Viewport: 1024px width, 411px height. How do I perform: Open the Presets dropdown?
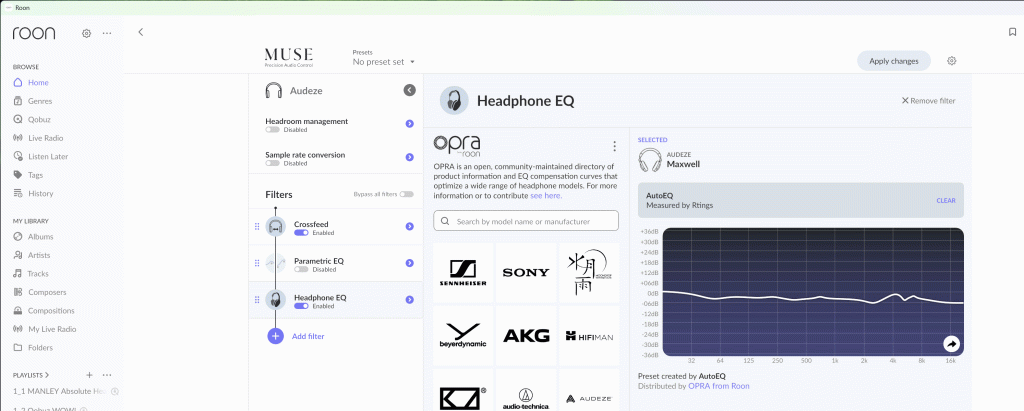[384, 62]
